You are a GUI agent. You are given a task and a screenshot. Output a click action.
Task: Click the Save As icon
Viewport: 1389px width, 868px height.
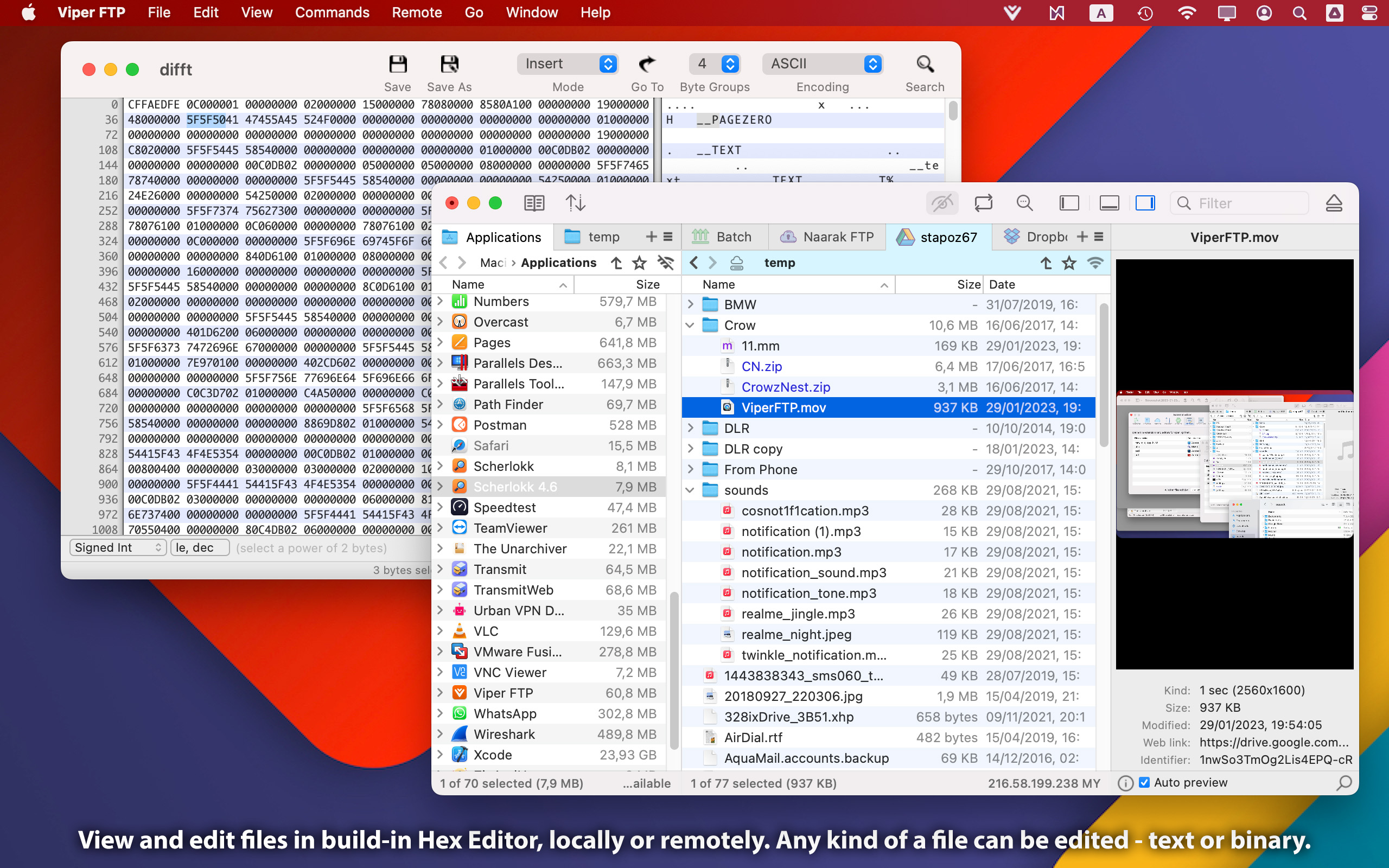(x=449, y=65)
